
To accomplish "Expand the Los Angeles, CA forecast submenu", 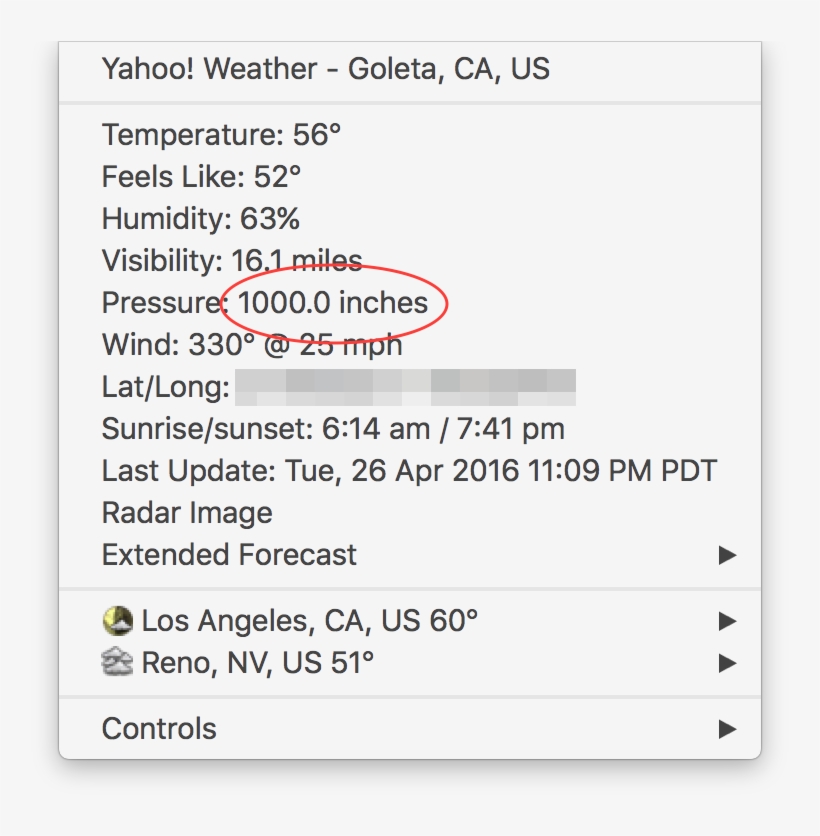I will pyautogui.click(x=729, y=621).
